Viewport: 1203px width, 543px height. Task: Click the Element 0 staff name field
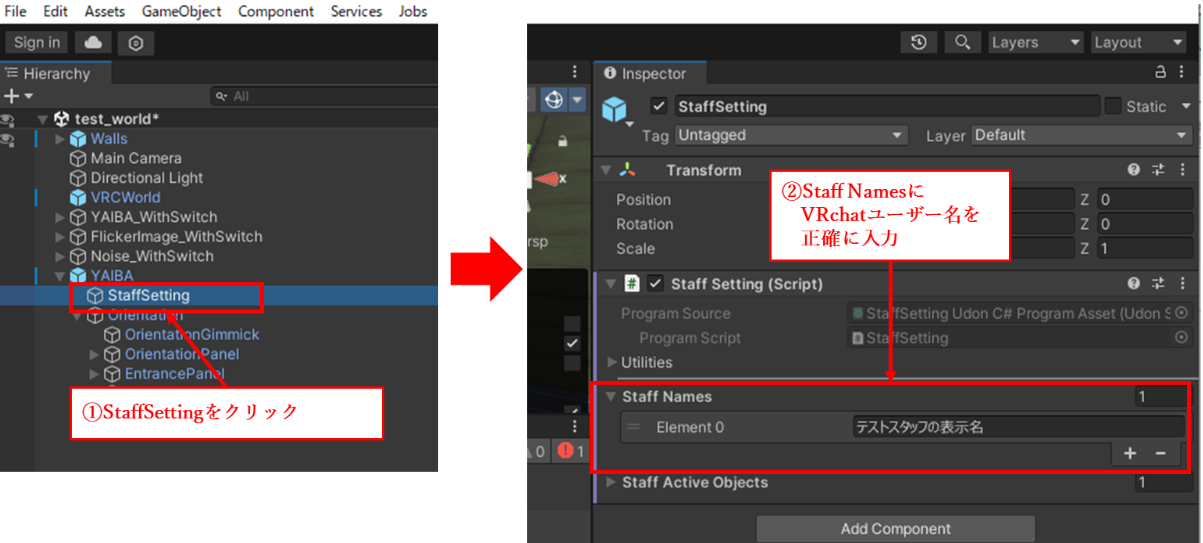[x=1016, y=427]
